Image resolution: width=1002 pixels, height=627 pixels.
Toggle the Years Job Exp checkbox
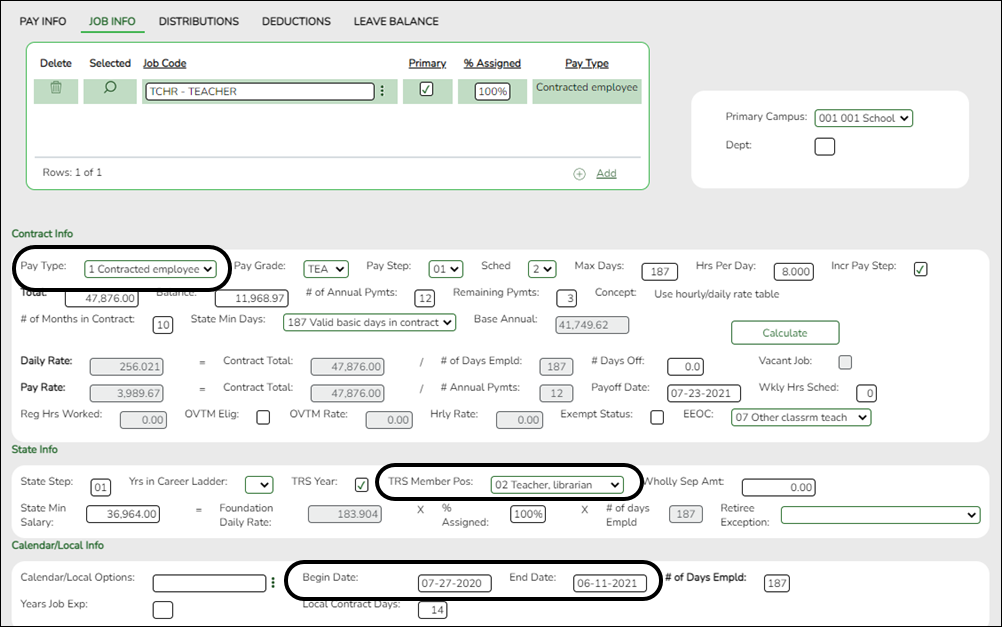162,609
